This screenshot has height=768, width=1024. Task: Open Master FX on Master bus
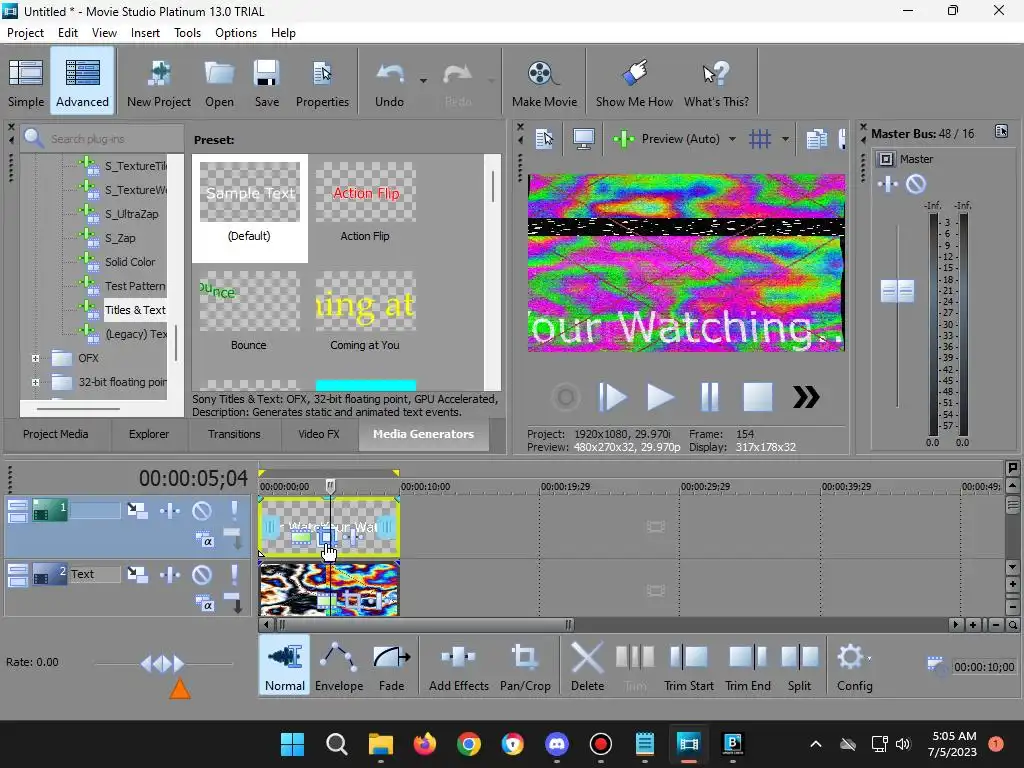coord(888,184)
